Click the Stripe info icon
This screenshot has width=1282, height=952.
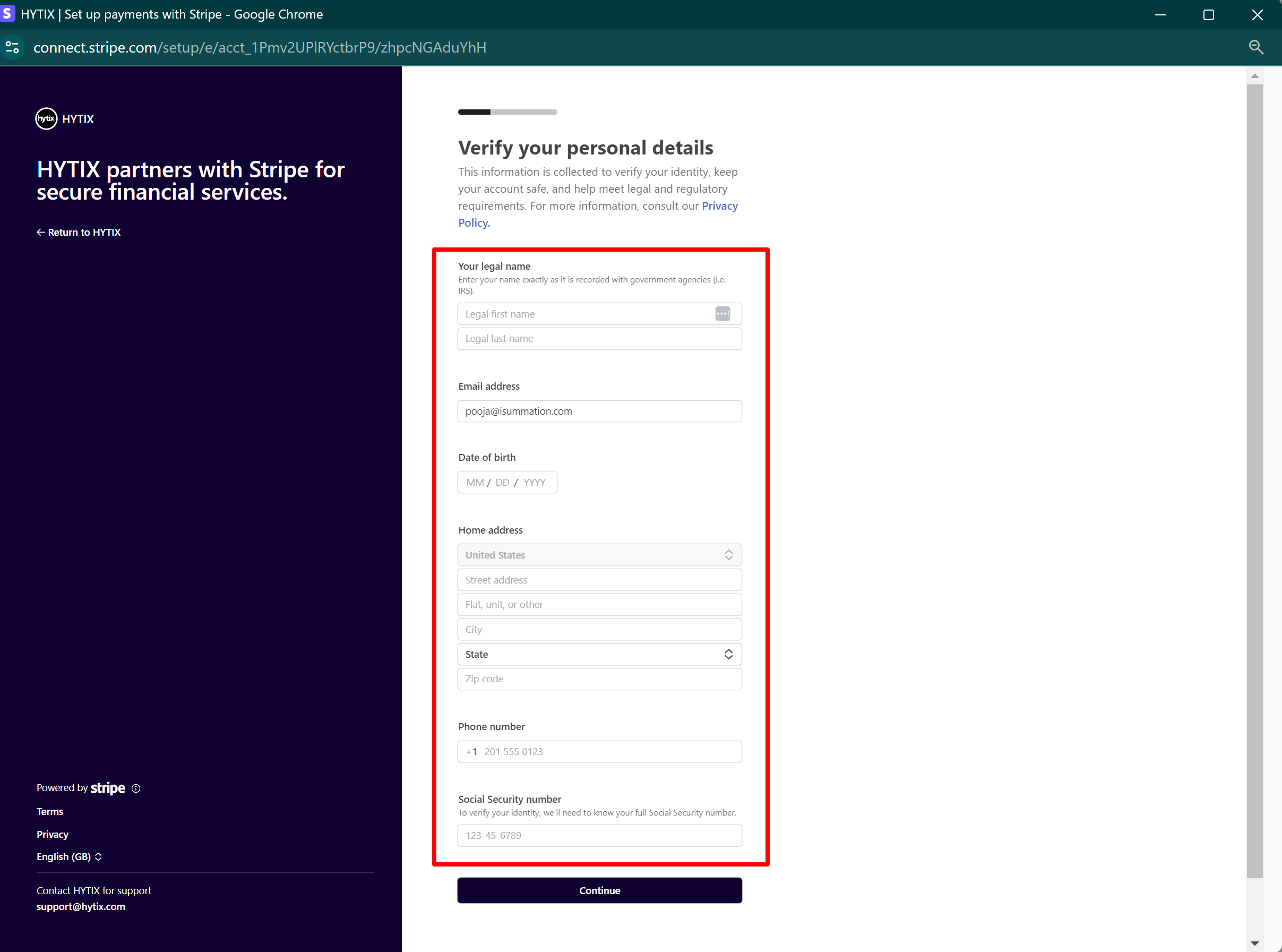coord(136,788)
